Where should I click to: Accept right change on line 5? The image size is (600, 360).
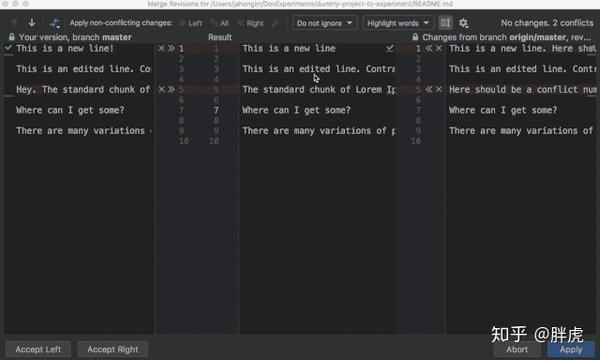click(429, 89)
